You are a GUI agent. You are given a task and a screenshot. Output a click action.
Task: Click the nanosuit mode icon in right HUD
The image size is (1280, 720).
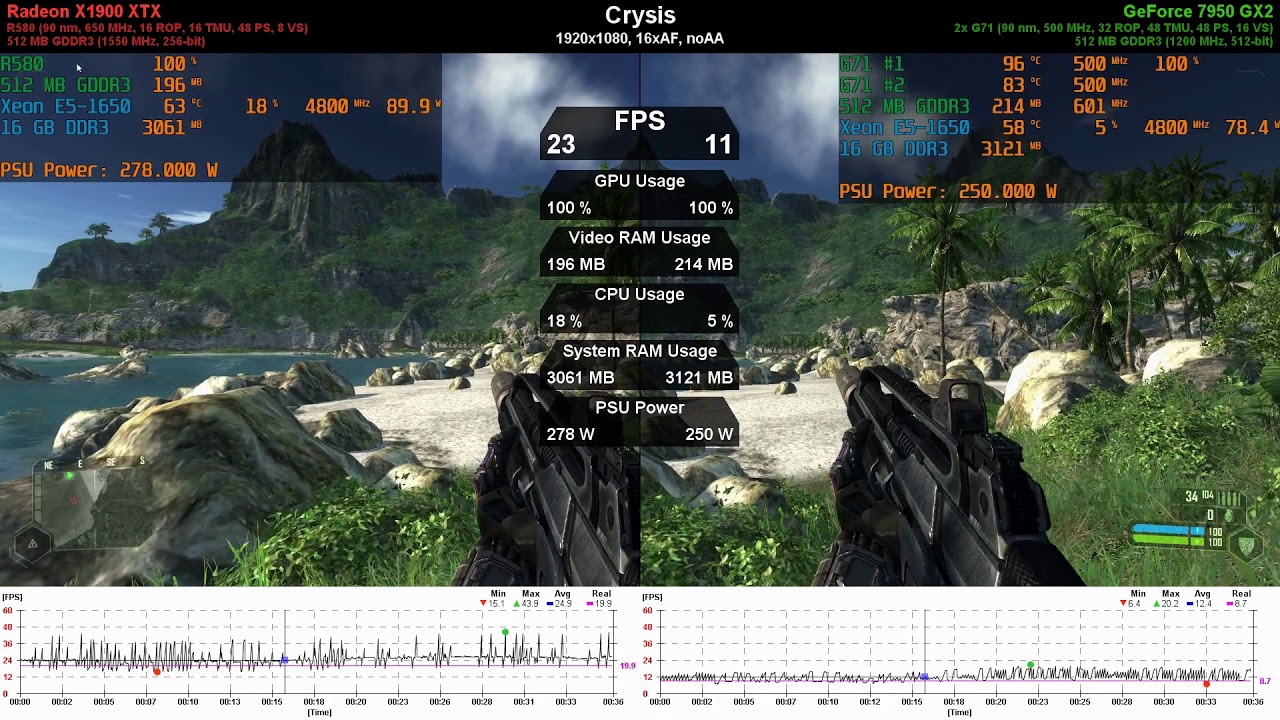point(1246,545)
